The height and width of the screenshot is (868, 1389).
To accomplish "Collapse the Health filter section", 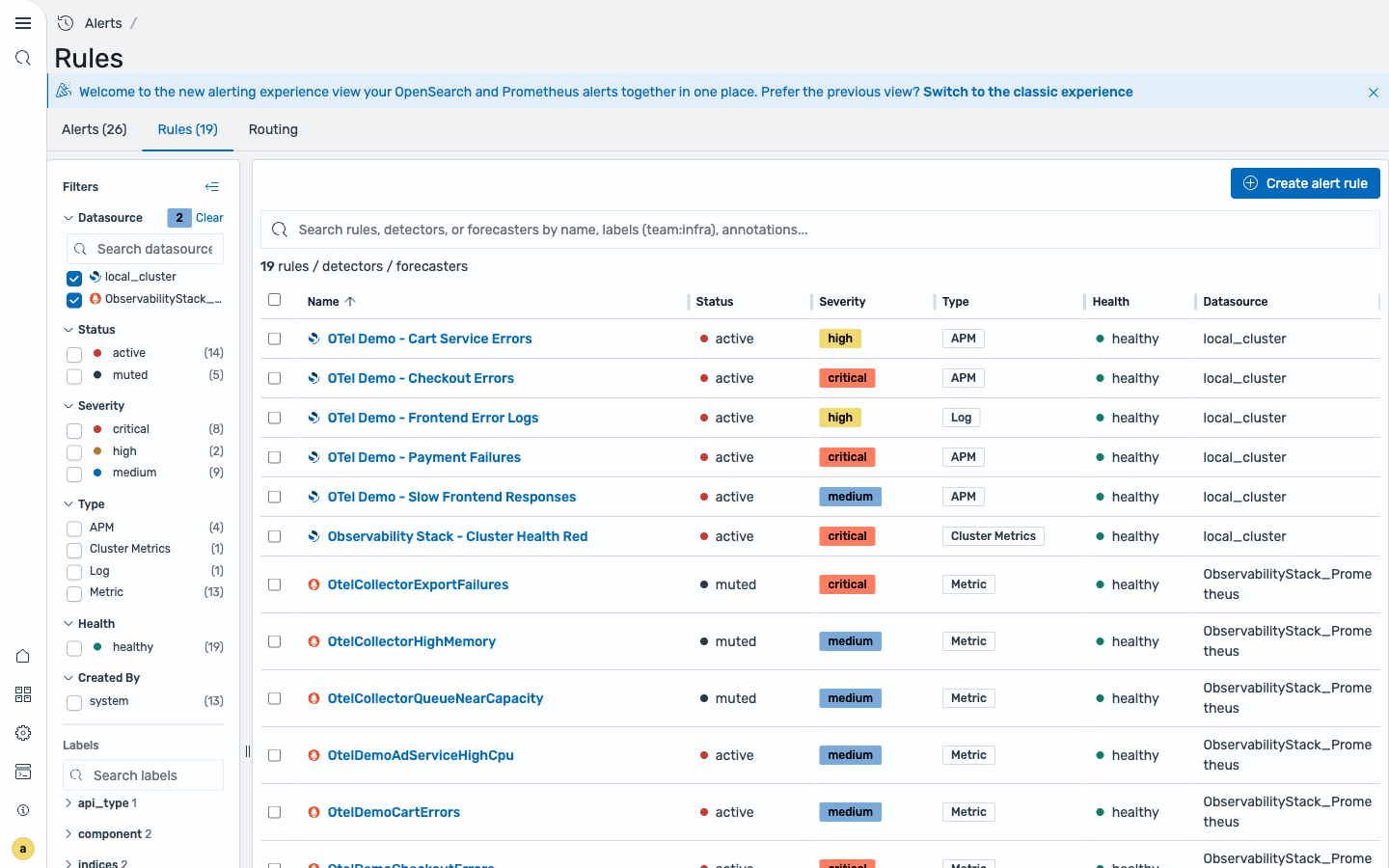I will (68, 624).
